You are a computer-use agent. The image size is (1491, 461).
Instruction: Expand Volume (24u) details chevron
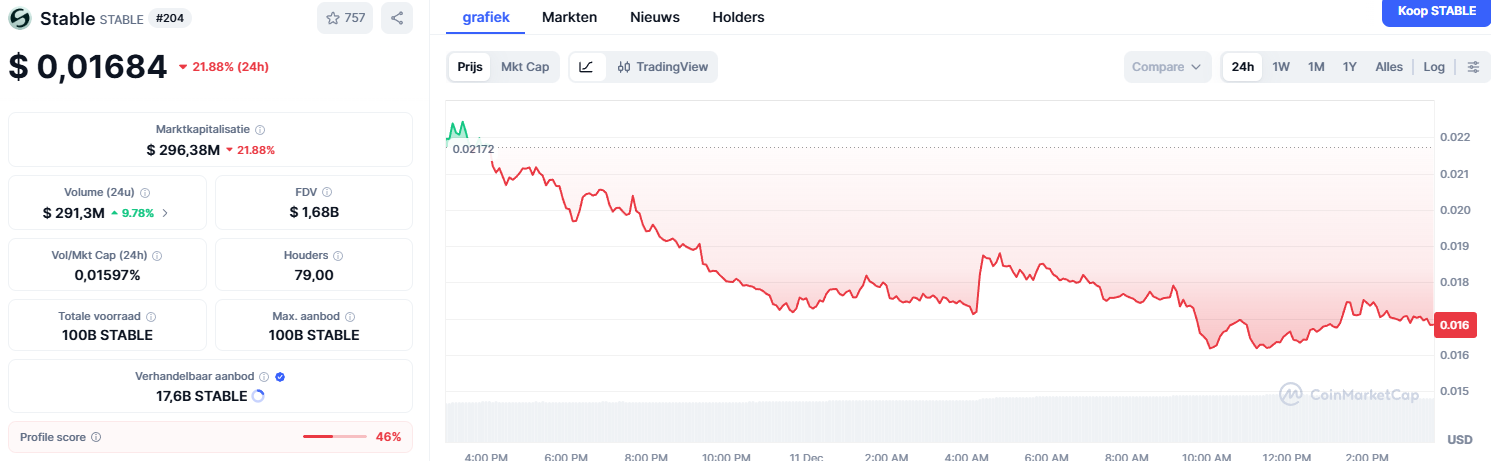pyautogui.click(x=165, y=213)
